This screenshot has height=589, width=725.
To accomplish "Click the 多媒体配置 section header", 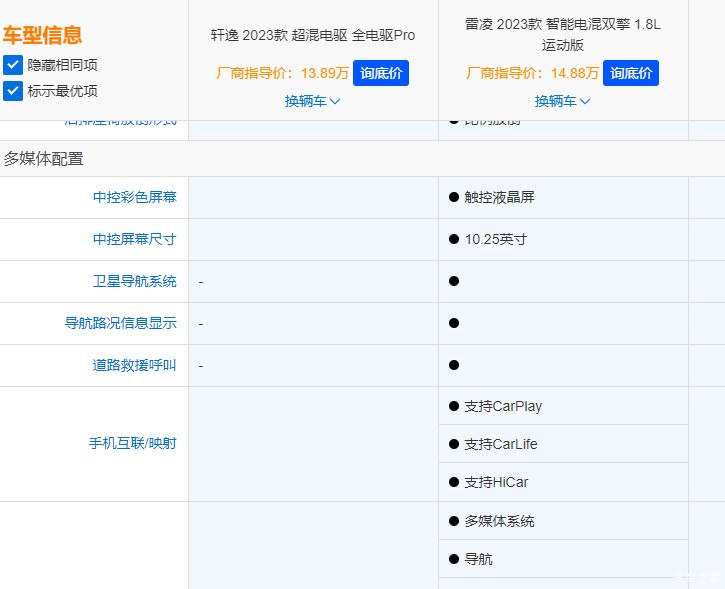I will pyautogui.click(x=44, y=159).
